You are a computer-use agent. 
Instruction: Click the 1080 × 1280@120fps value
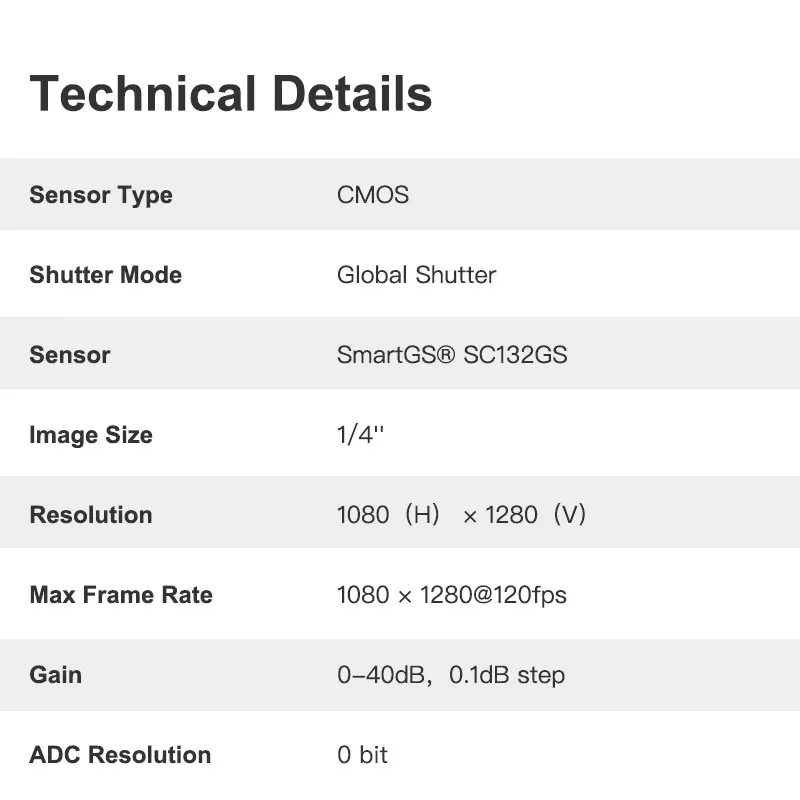tap(452, 595)
